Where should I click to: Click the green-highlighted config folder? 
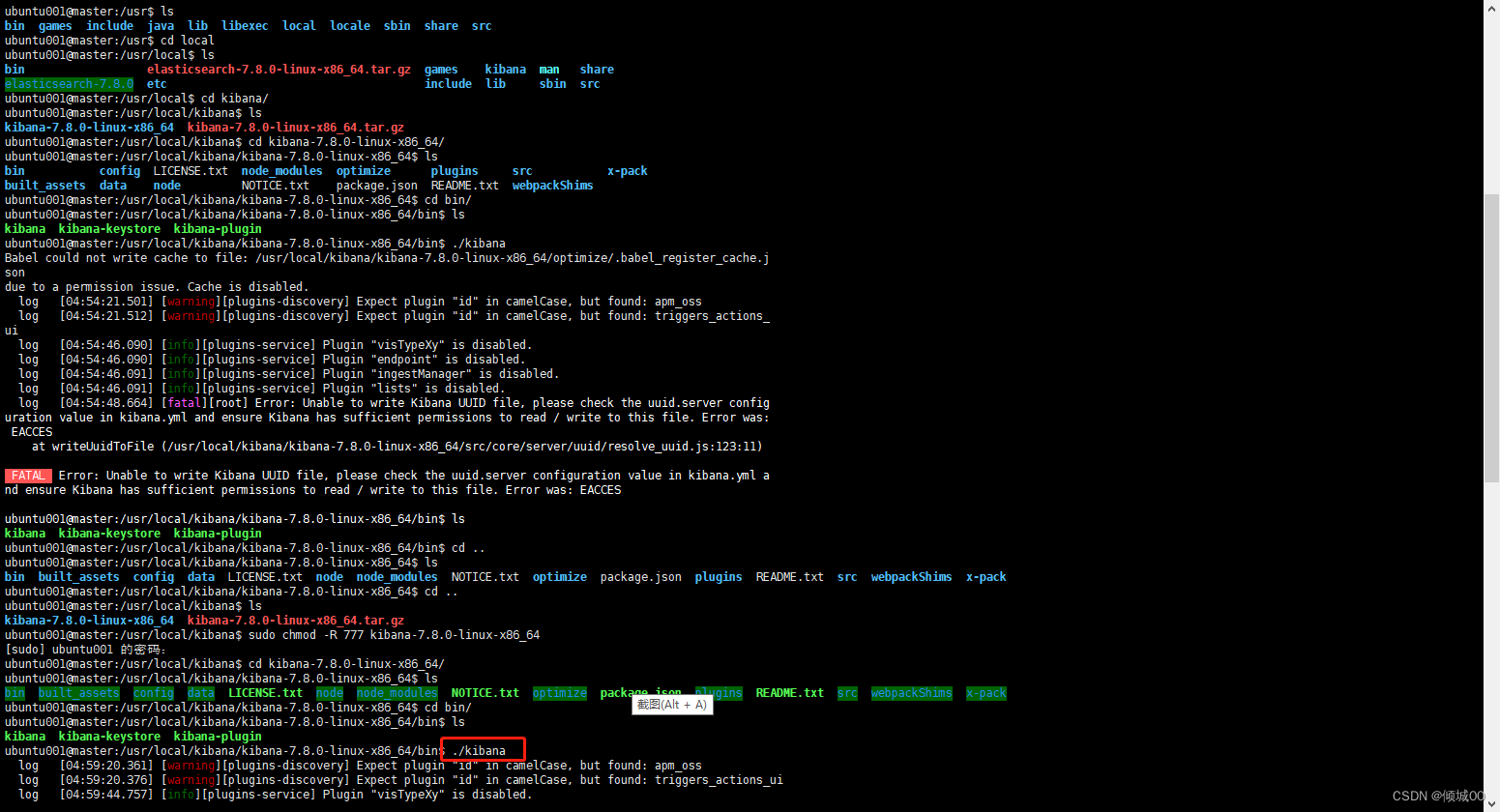(x=154, y=693)
